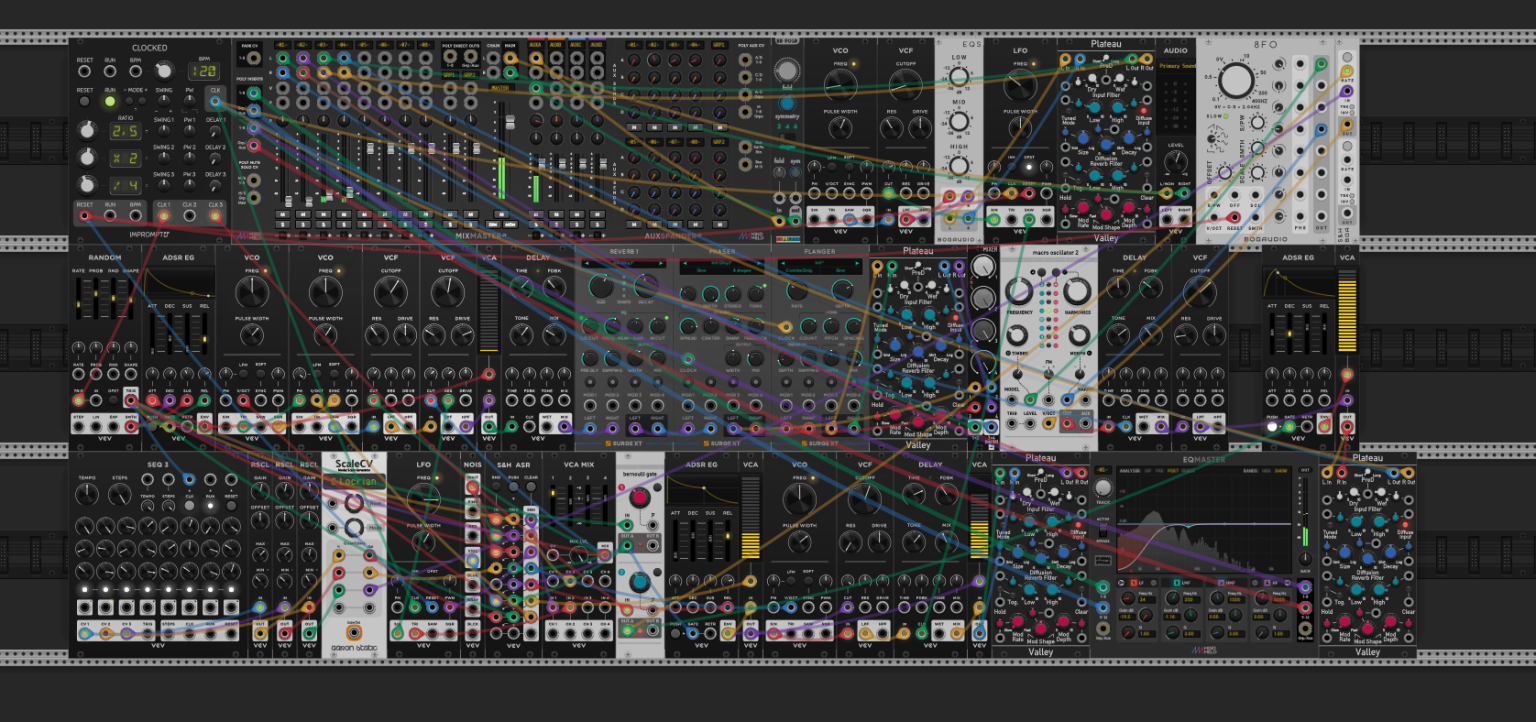This screenshot has height=722, width=1536.
Task: Open the Locrian scale display on ScaleCV
Action: [x=354, y=481]
